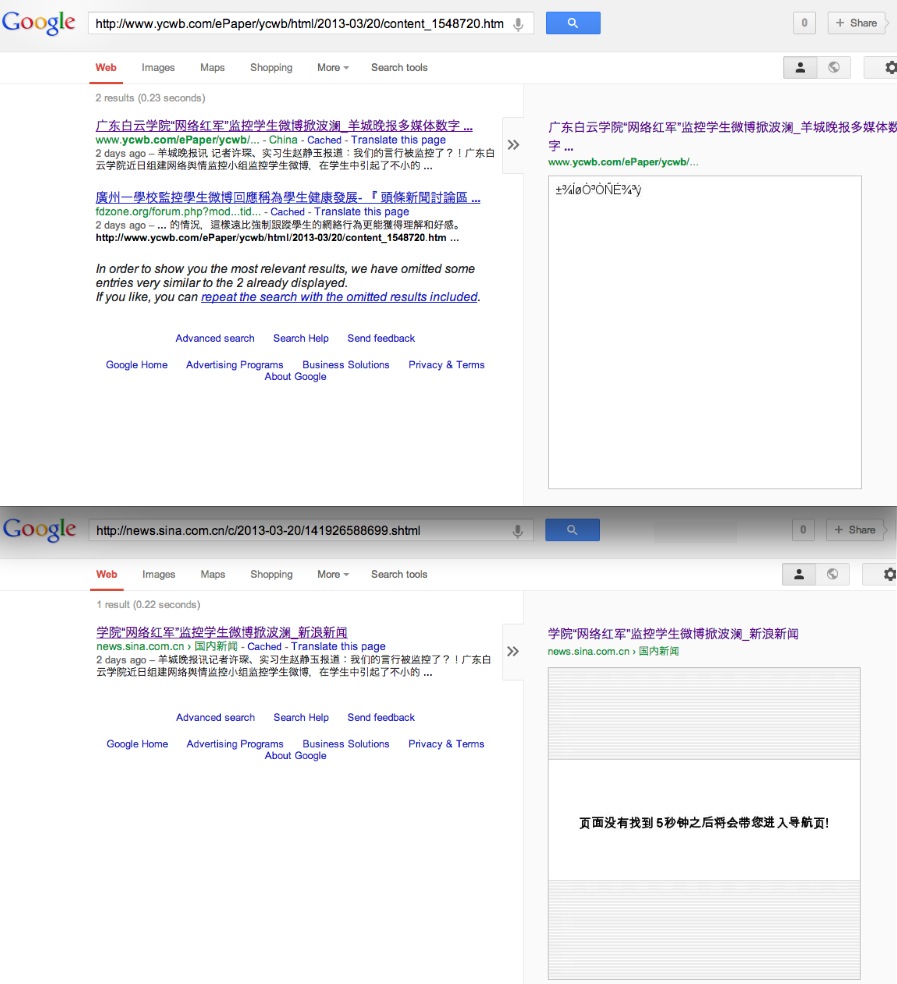Image resolution: width=897 pixels, height=984 pixels.
Task: Open Advanced search in top screenshot
Action: click(215, 338)
